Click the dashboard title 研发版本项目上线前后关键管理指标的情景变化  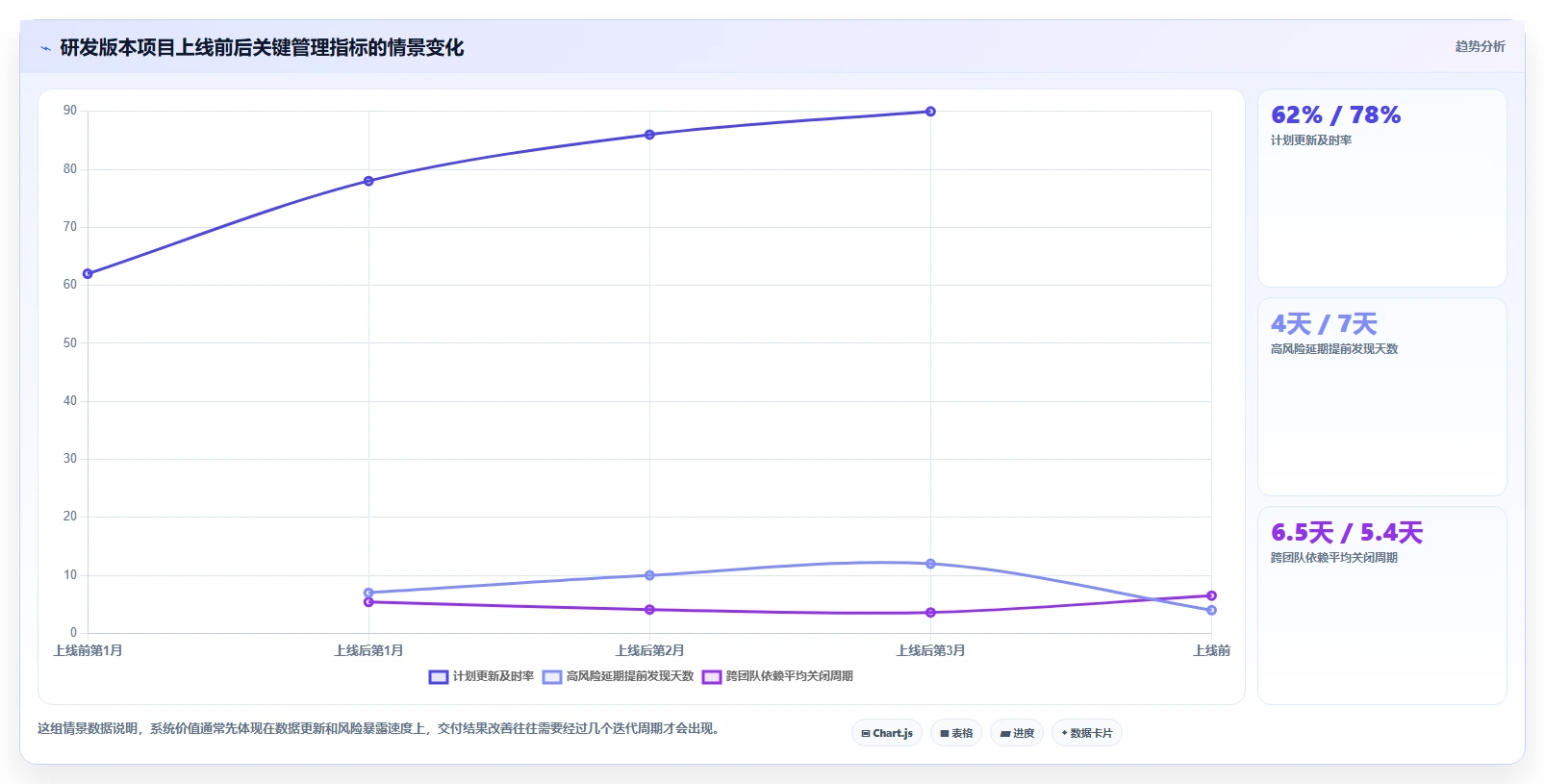point(262,48)
